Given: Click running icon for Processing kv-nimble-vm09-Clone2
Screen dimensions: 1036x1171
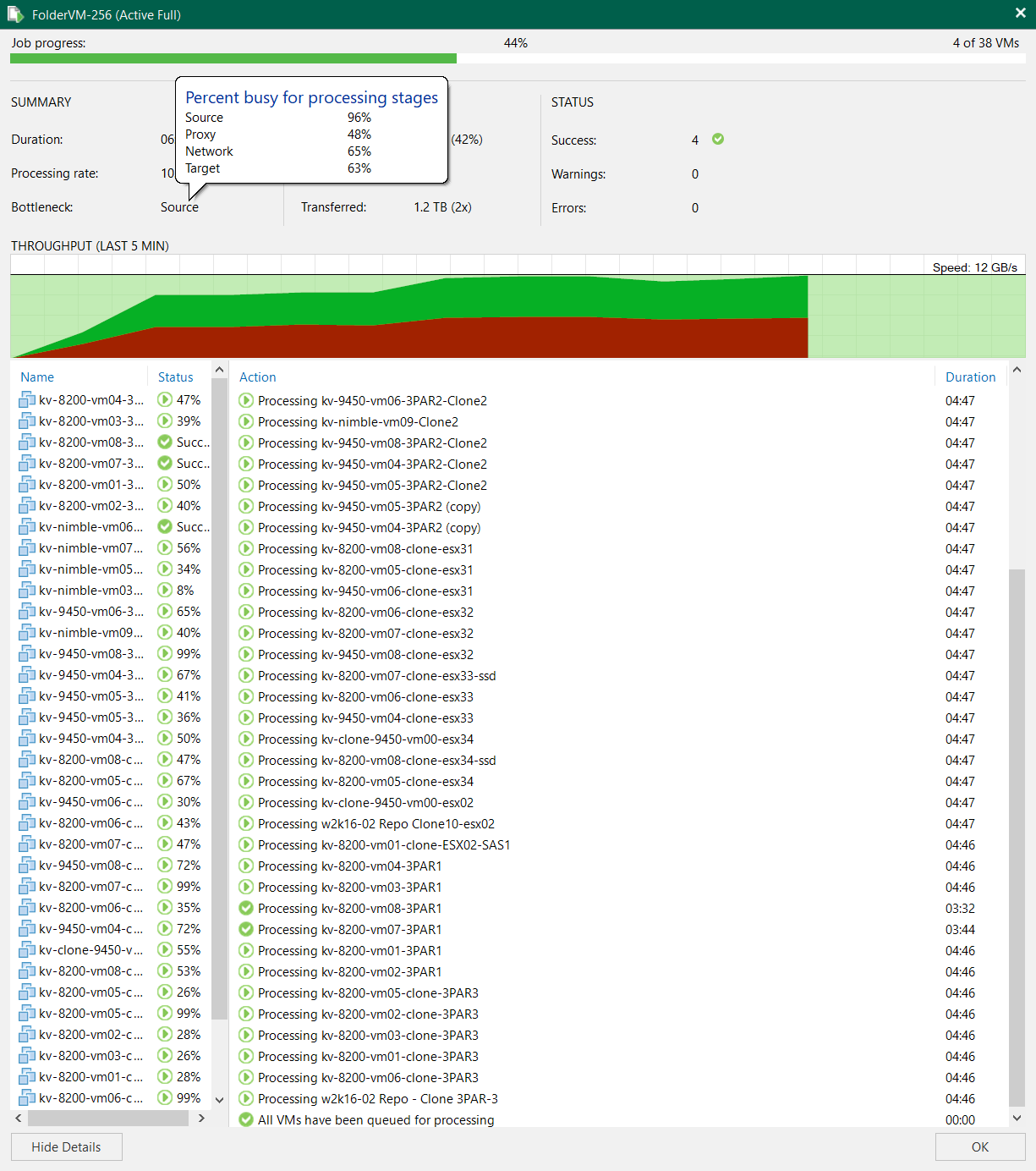Looking at the screenshot, I should click(246, 421).
